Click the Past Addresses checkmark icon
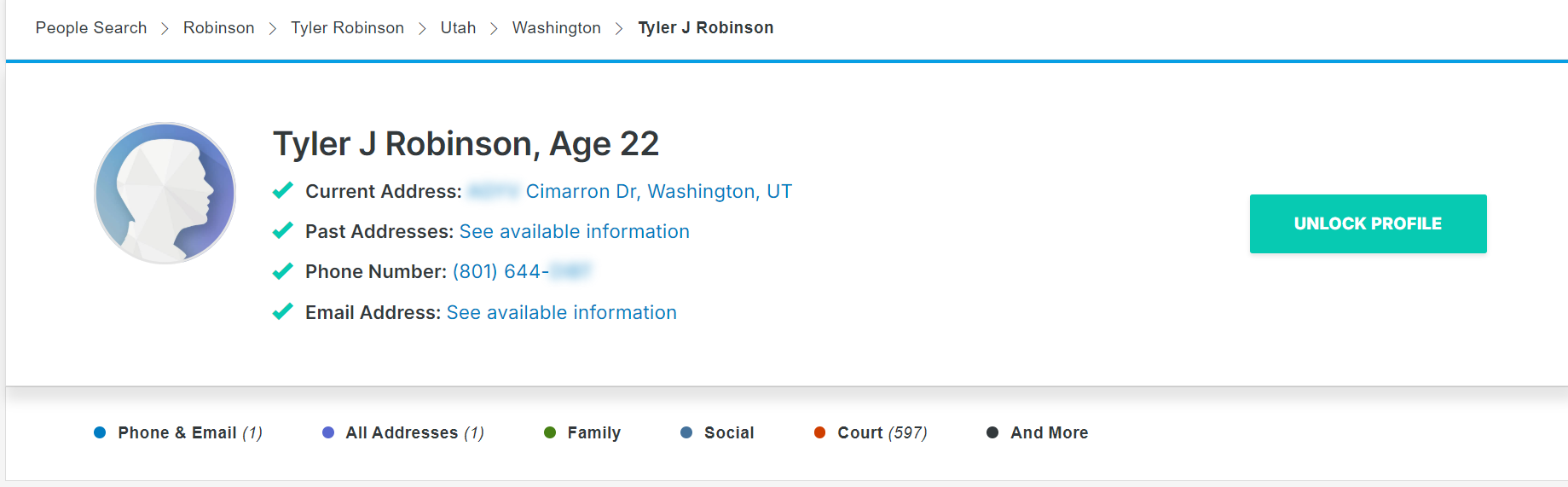 (282, 230)
